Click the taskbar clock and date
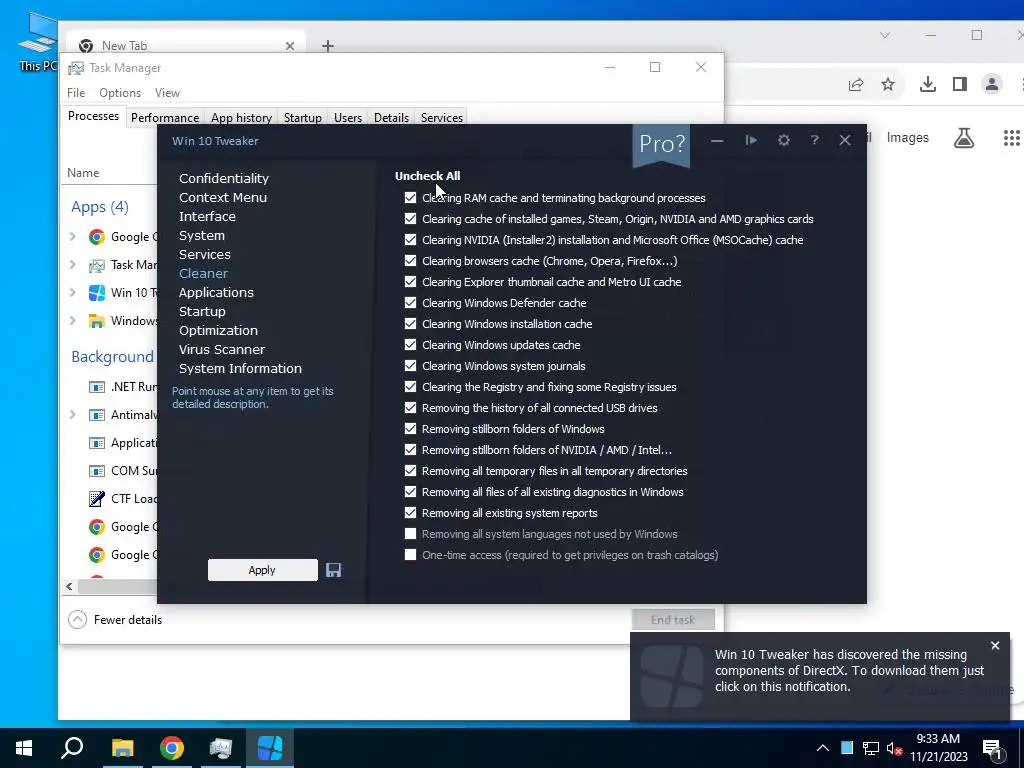Image resolution: width=1024 pixels, height=768 pixels. [x=938, y=748]
